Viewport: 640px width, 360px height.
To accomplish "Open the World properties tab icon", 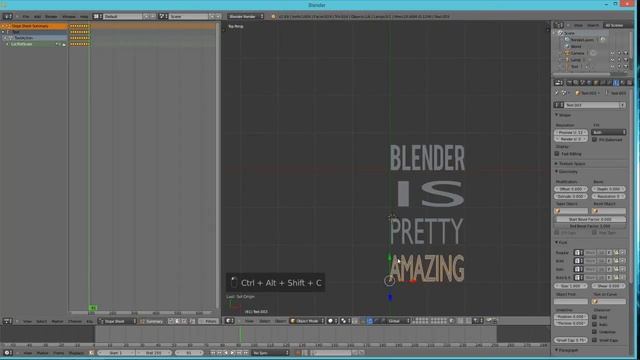I will pyautogui.click(x=589, y=83).
